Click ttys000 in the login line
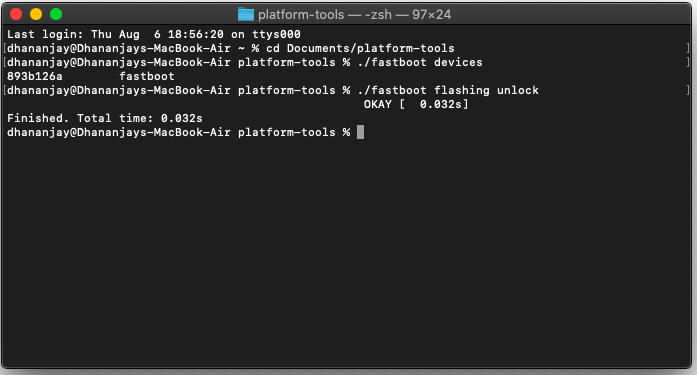The width and height of the screenshot is (697, 375). [276, 34]
